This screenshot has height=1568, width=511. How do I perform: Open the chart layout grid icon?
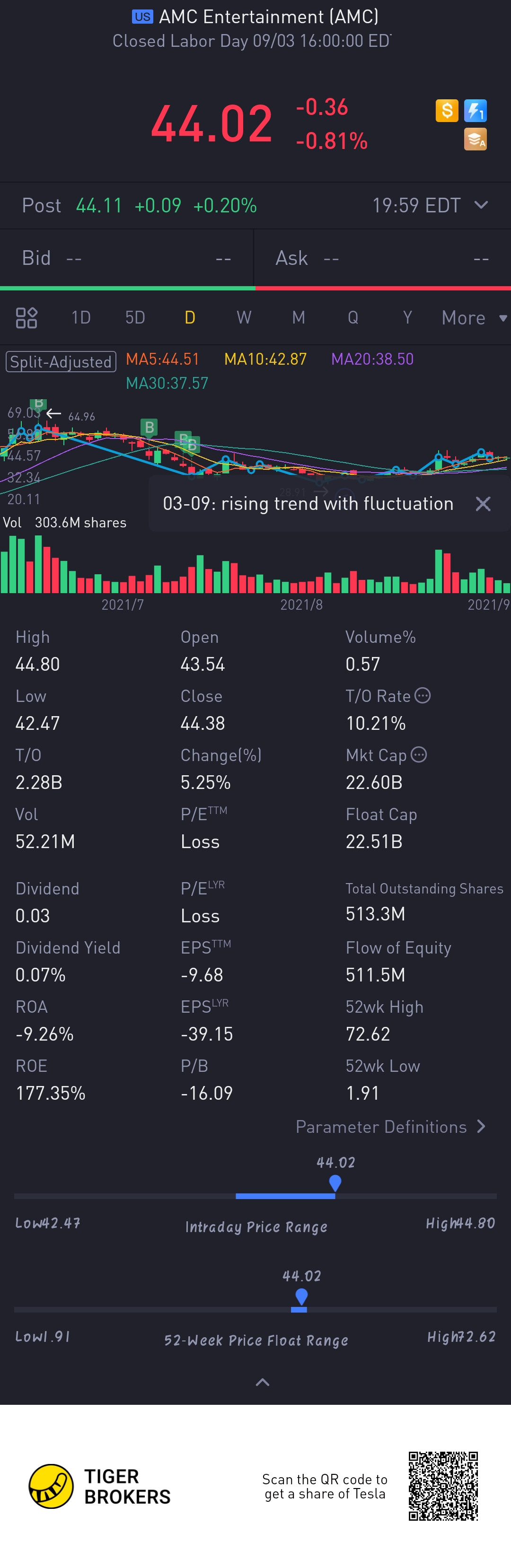coord(26,318)
